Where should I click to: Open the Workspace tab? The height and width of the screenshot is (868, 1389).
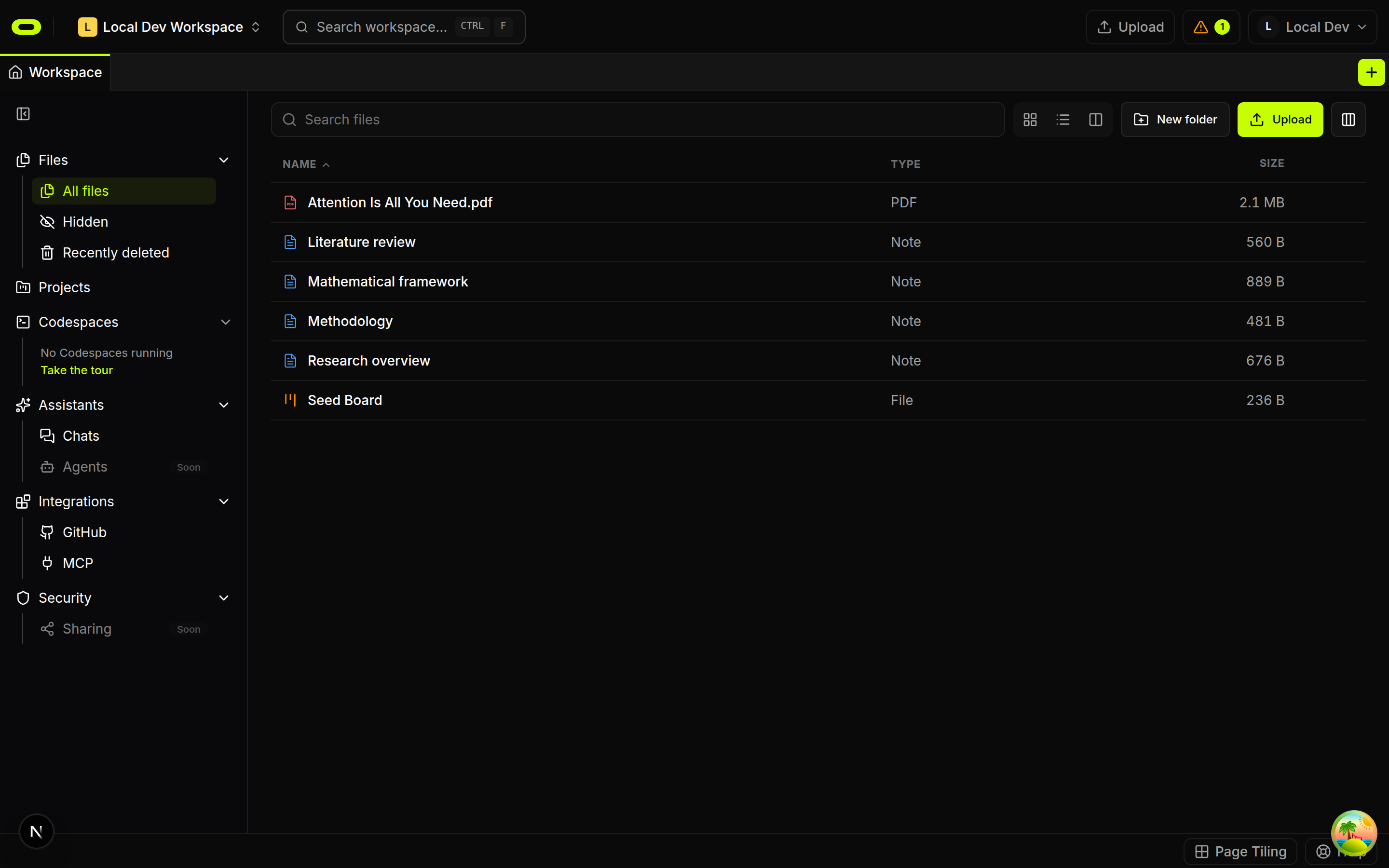point(55,72)
